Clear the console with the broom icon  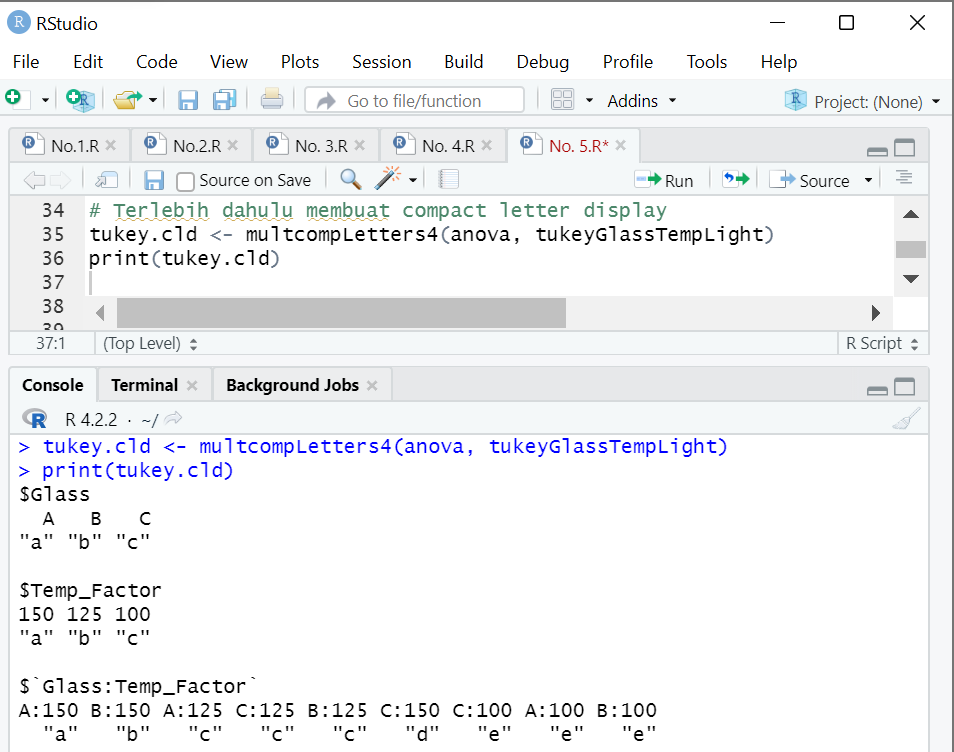[x=907, y=418]
